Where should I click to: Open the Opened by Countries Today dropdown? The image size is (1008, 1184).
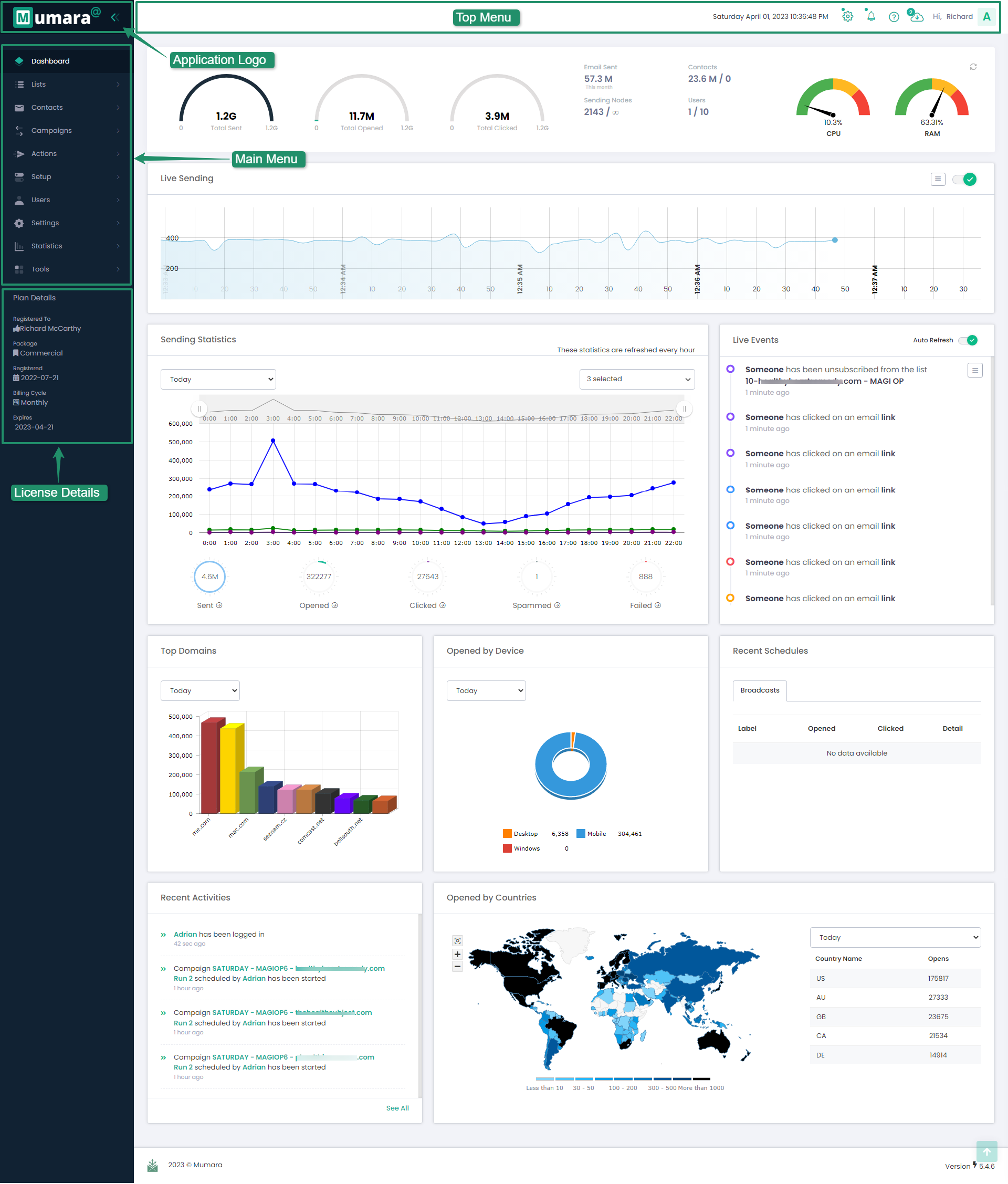pyautogui.click(x=896, y=938)
